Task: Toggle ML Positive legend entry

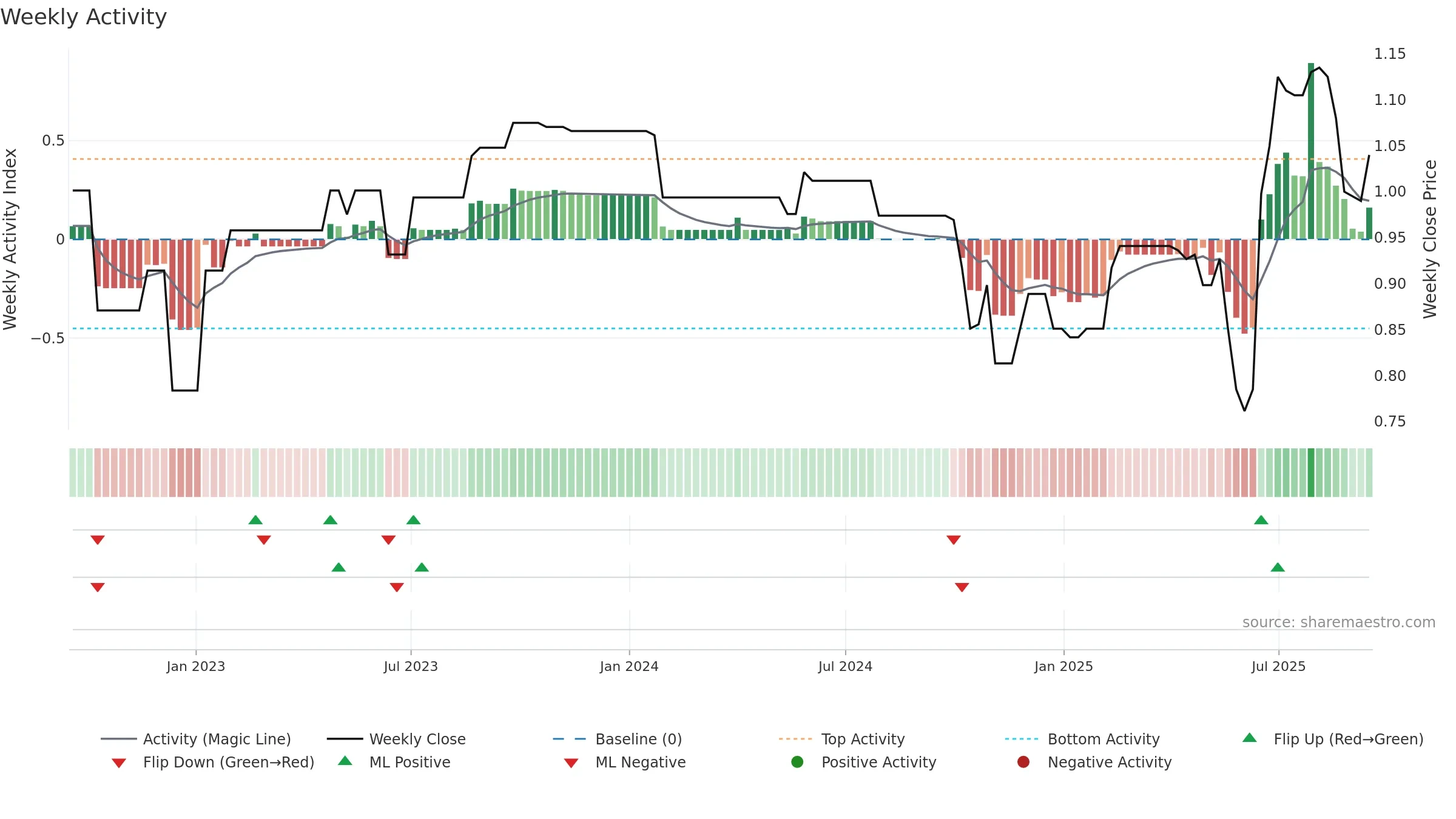Action: pos(394,762)
